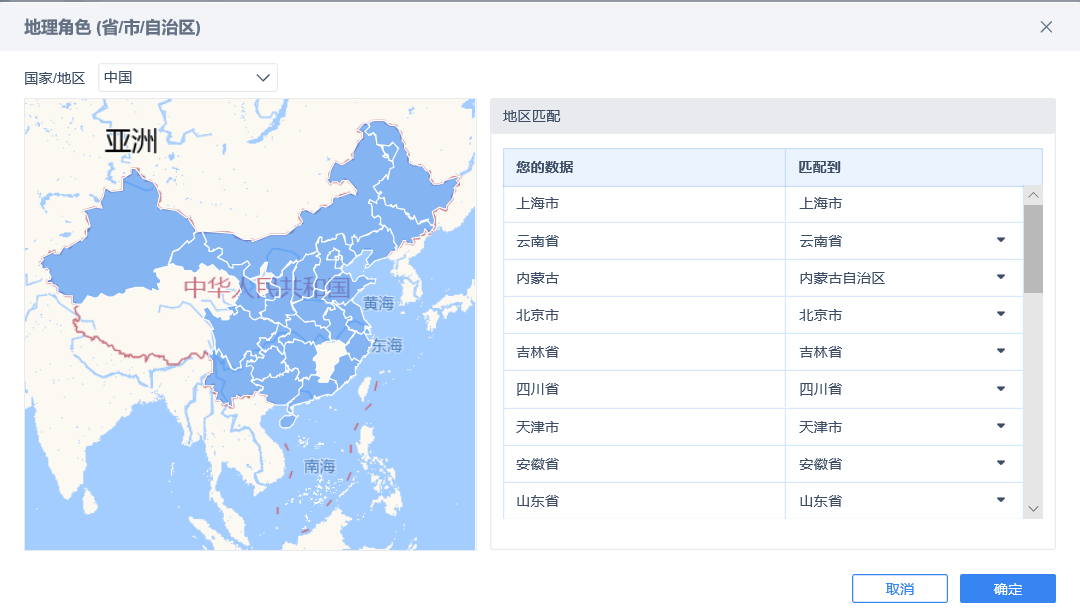Click the 匹配到 column header
Image resolution: width=1080 pixels, height=614 pixels.
[820, 167]
